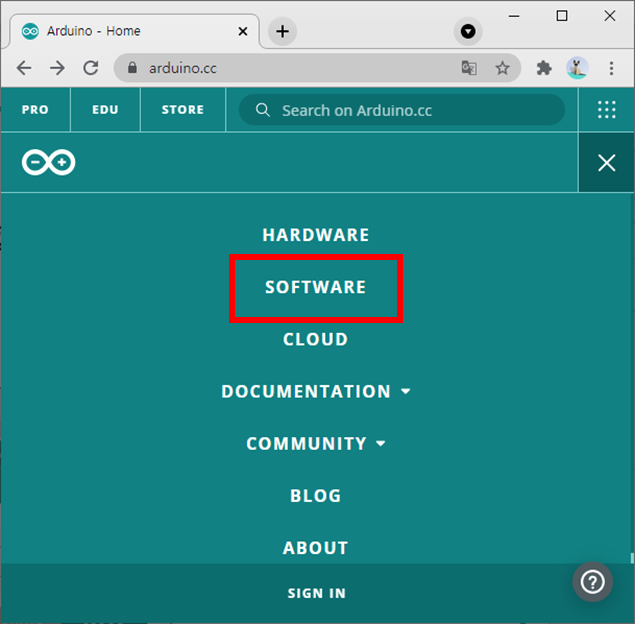The width and height of the screenshot is (635, 624).
Task: Click the search magnifier icon
Action: coord(263,110)
